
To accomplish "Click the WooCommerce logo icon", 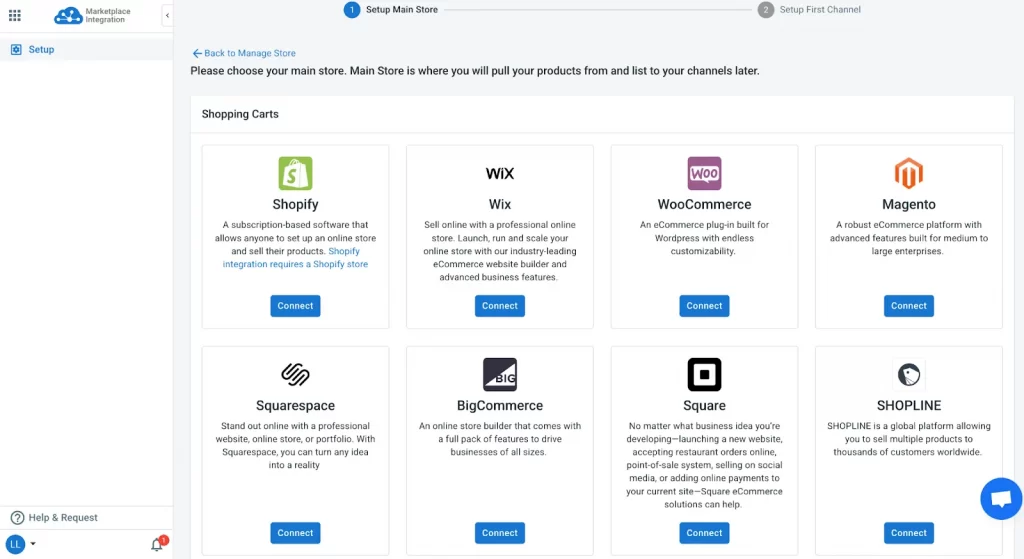I will [x=704, y=173].
